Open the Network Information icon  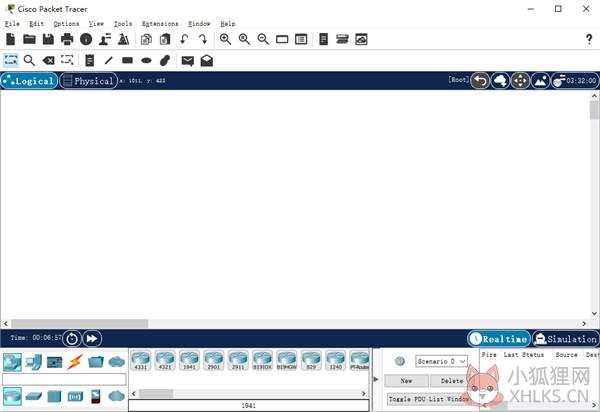pos(86,39)
